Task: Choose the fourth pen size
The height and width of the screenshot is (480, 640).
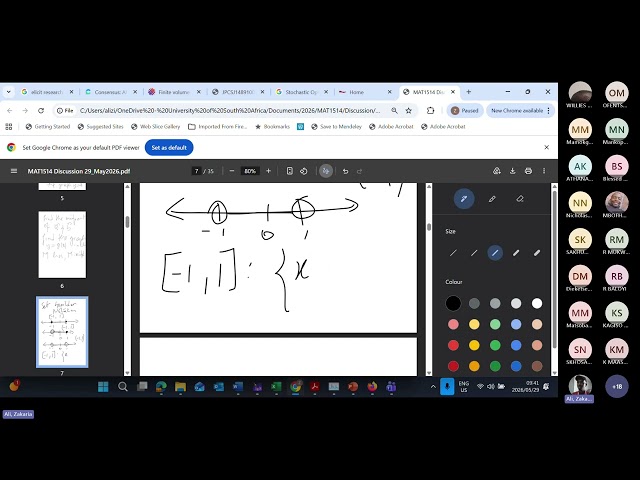Action: click(x=516, y=253)
